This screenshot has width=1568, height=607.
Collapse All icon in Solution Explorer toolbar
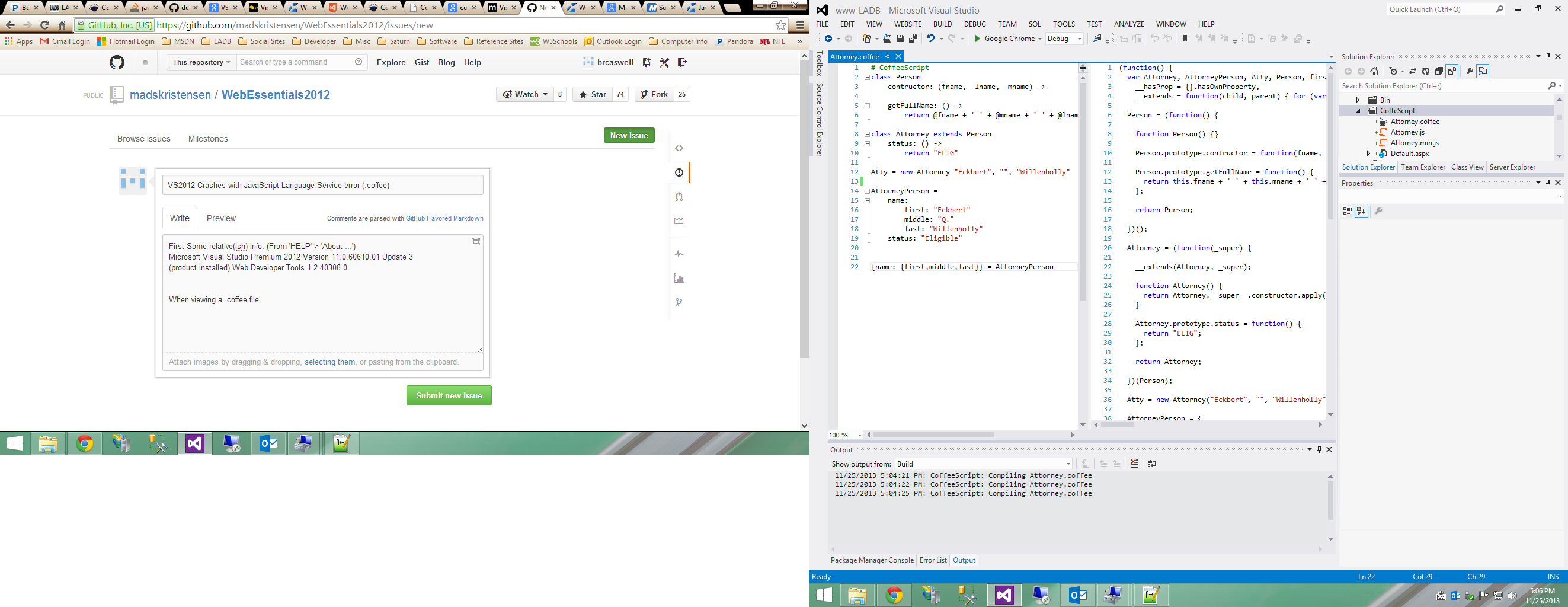point(1438,71)
